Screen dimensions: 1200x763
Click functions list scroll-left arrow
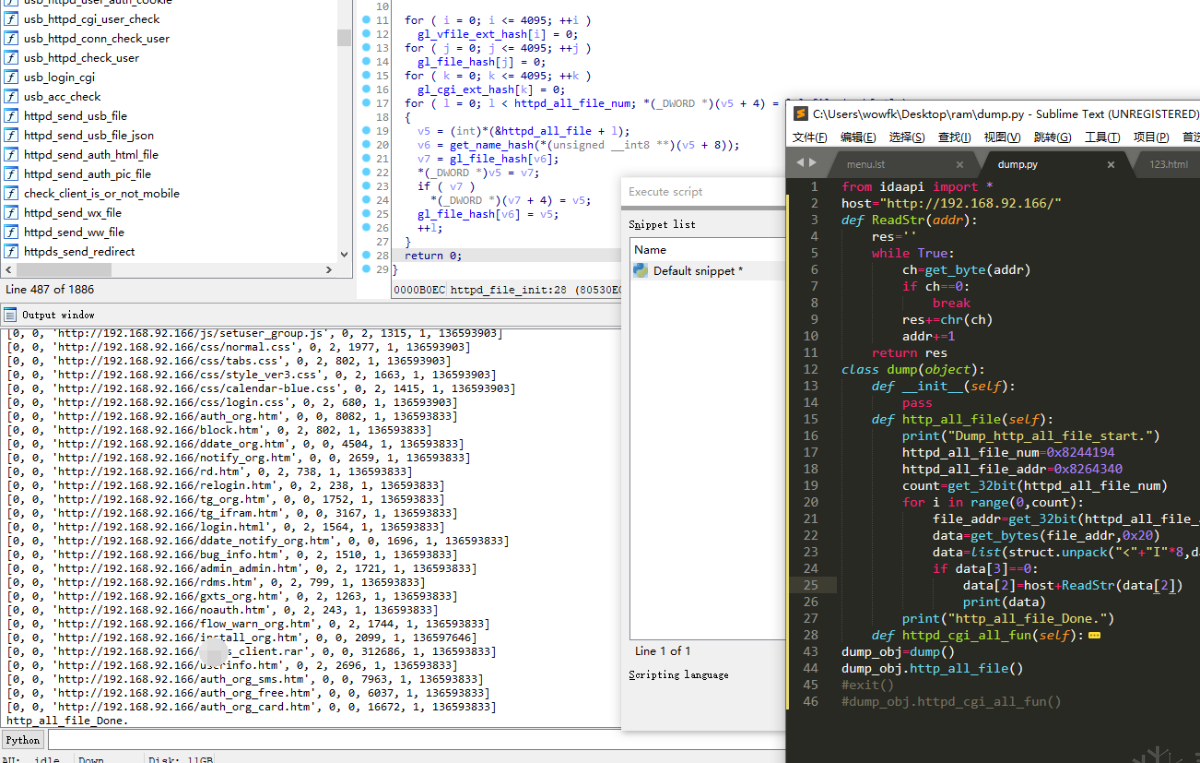point(8,270)
